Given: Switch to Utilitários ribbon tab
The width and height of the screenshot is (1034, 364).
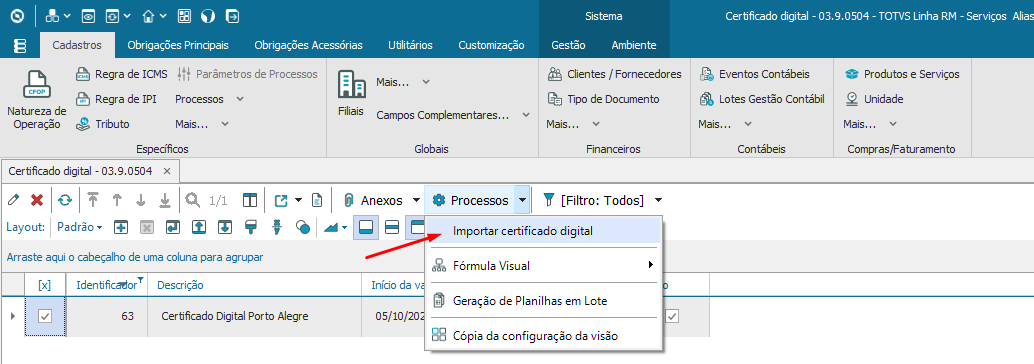Looking at the screenshot, I should click(x=410, y=46).
